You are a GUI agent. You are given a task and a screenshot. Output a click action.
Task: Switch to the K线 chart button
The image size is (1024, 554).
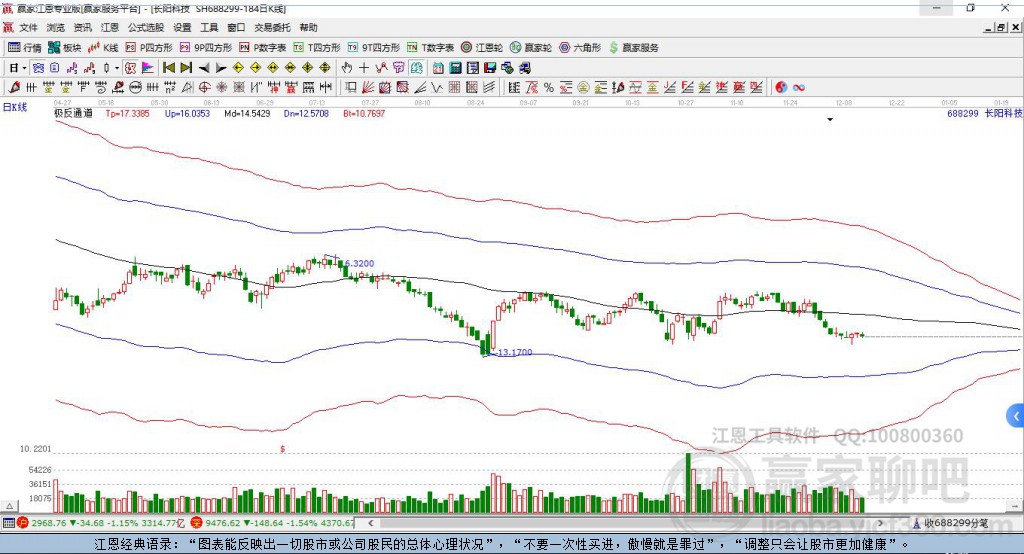(103, 48)
